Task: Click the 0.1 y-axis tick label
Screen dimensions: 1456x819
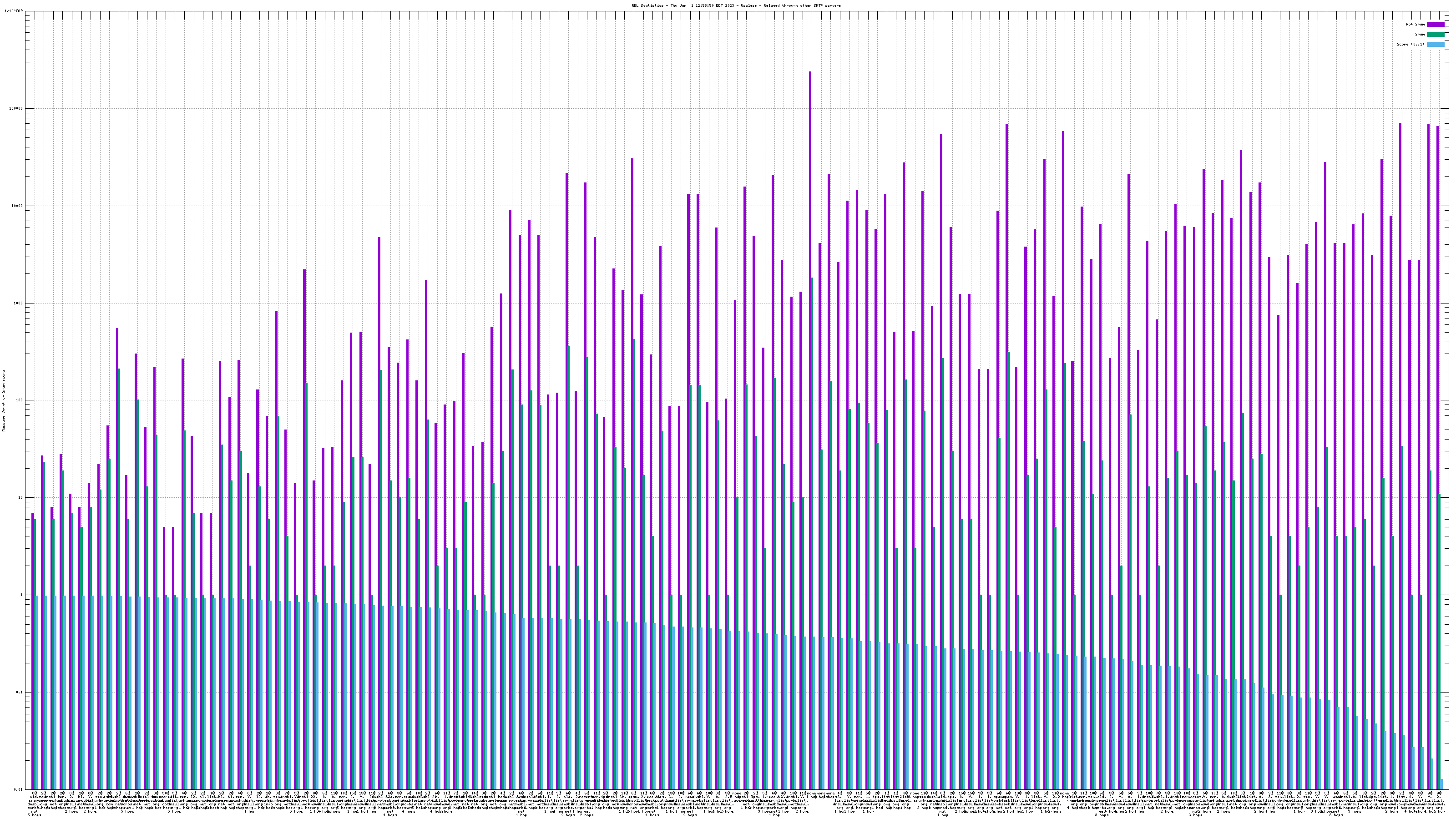Action: [20, 693]
